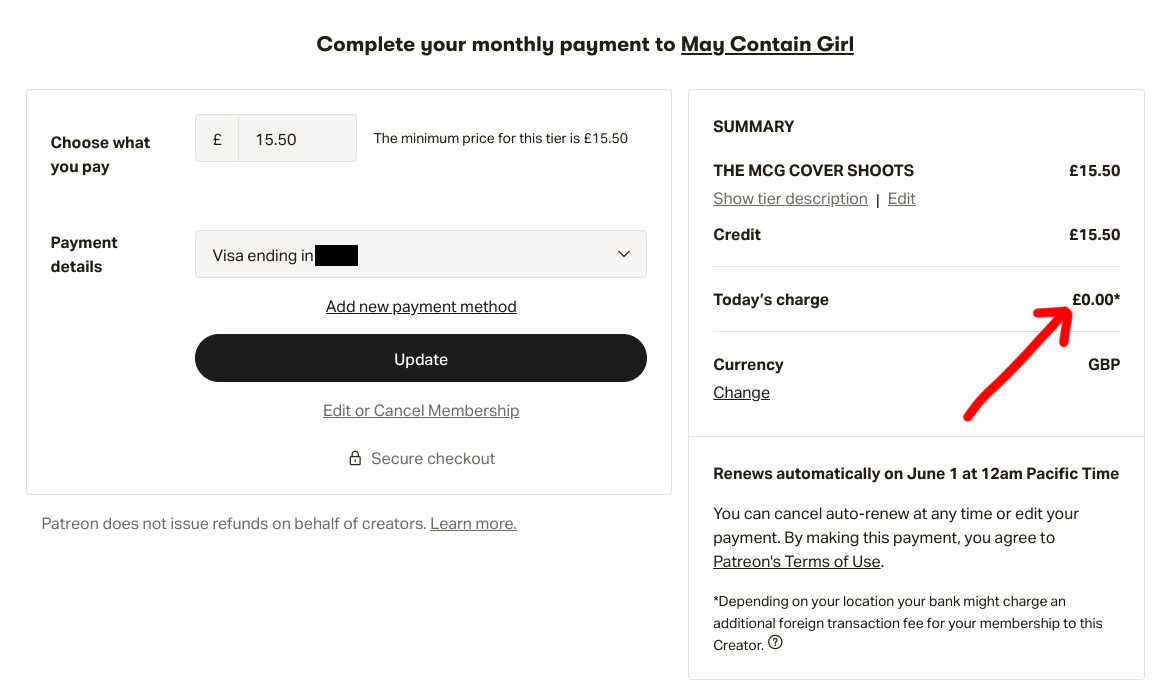Change the GBP currency setting
The width and height of the screenshot is (1172, 699).
741,392
